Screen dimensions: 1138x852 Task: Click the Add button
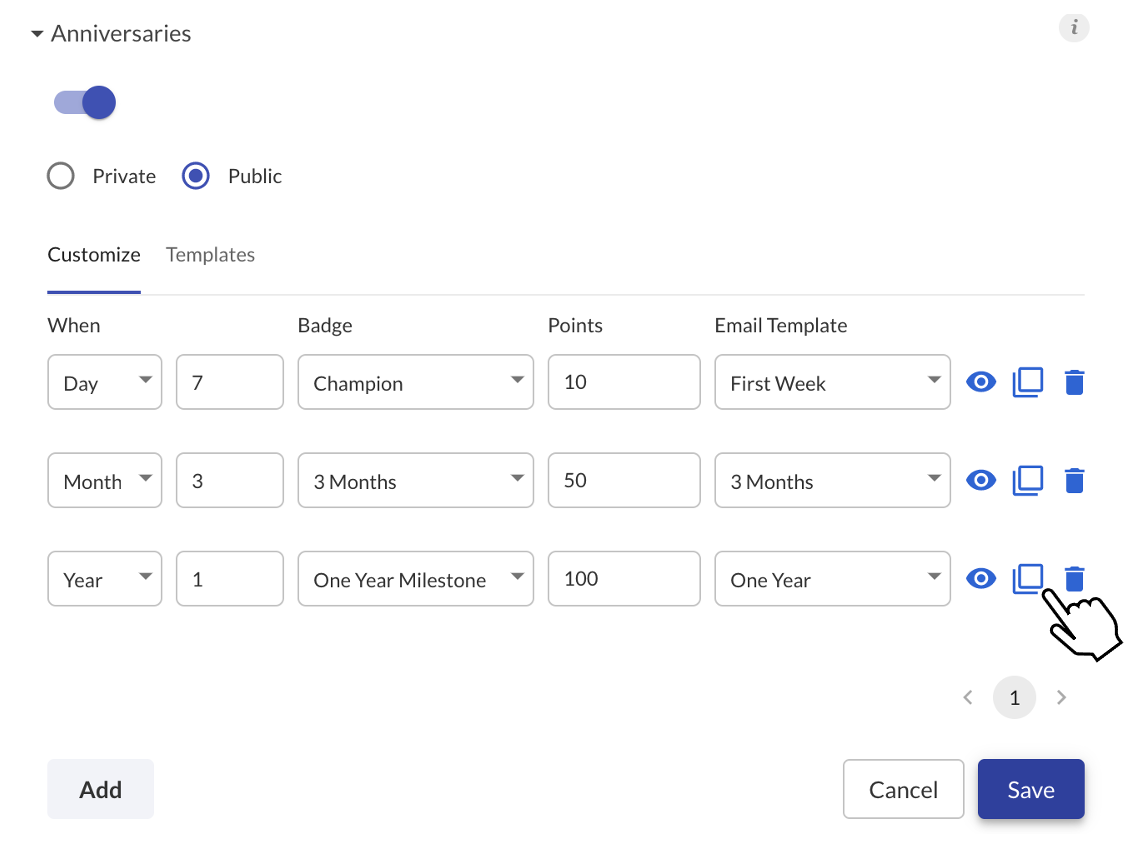pos(100,789)
